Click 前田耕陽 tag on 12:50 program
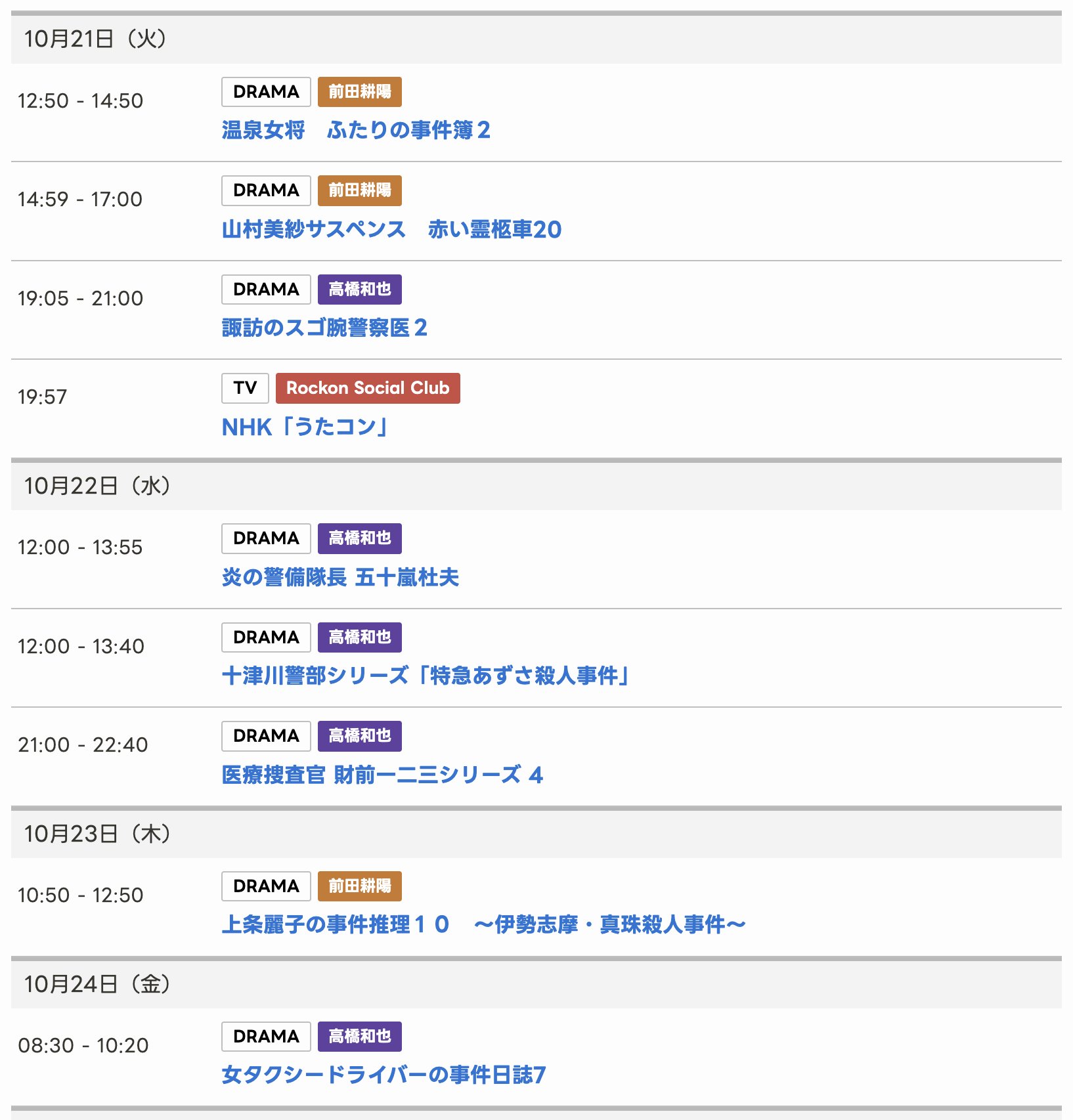The width and height of the screenshot is (1073, 1120). pos(360,92)
